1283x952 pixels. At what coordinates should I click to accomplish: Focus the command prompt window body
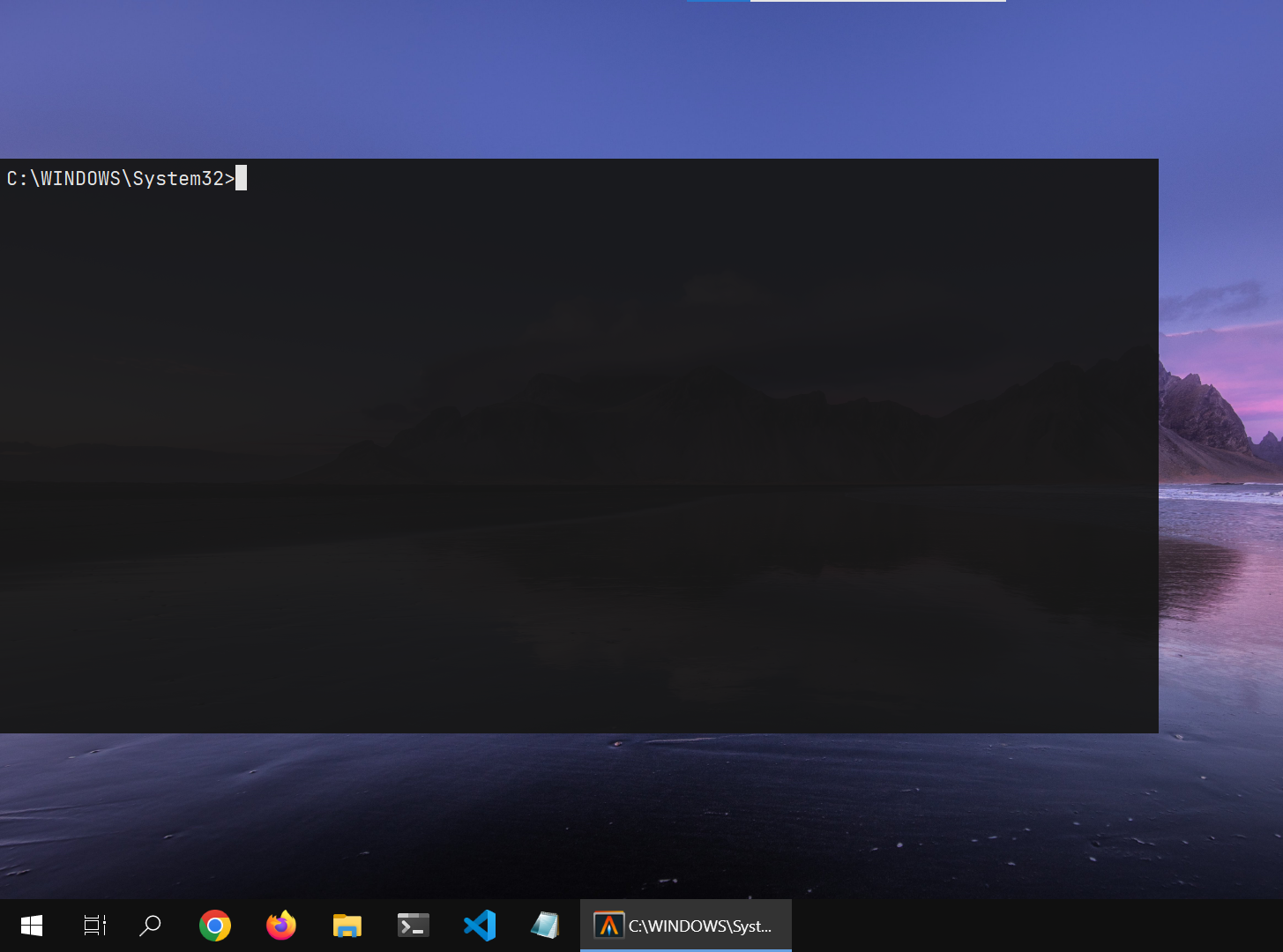pos(573,441)
